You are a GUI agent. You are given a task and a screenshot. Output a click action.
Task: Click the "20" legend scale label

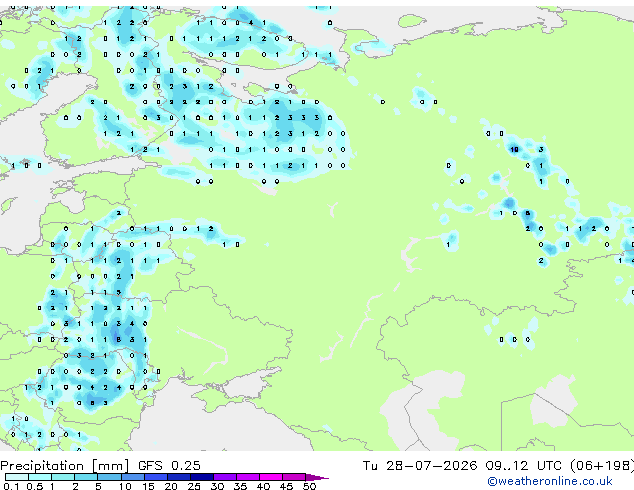coord(171,486)
